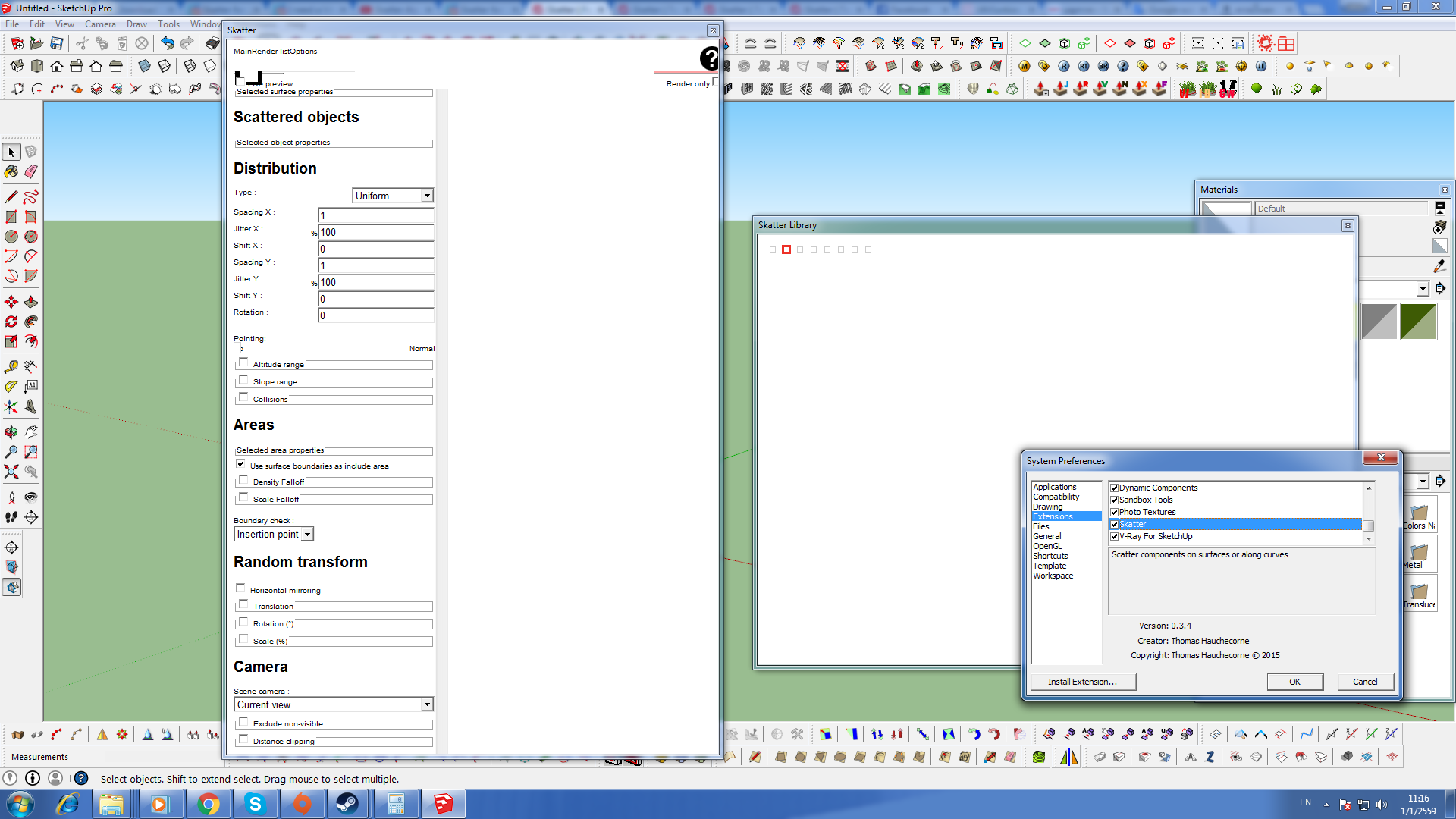Open the View menu
Screen dimensions: 1456x819
(65, 24)
